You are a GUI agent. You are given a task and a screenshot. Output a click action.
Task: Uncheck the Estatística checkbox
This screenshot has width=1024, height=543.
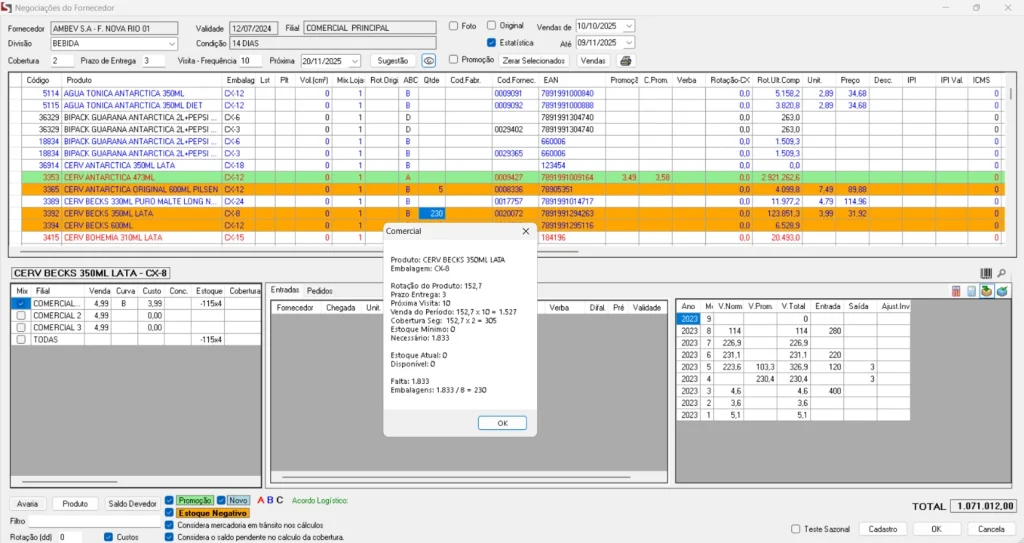tap(491, 42)
